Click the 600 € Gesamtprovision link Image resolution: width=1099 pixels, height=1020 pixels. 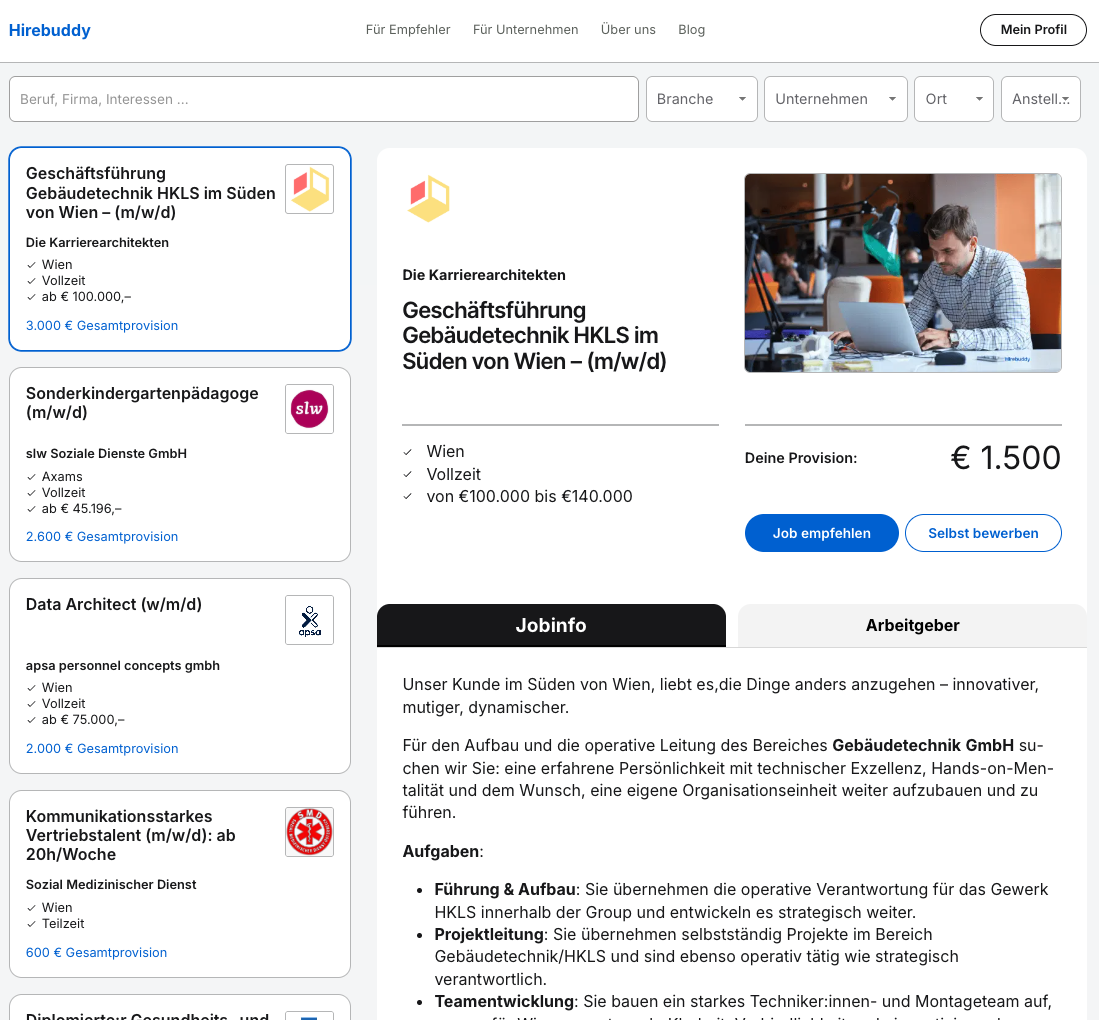click(x=97, y=953)
